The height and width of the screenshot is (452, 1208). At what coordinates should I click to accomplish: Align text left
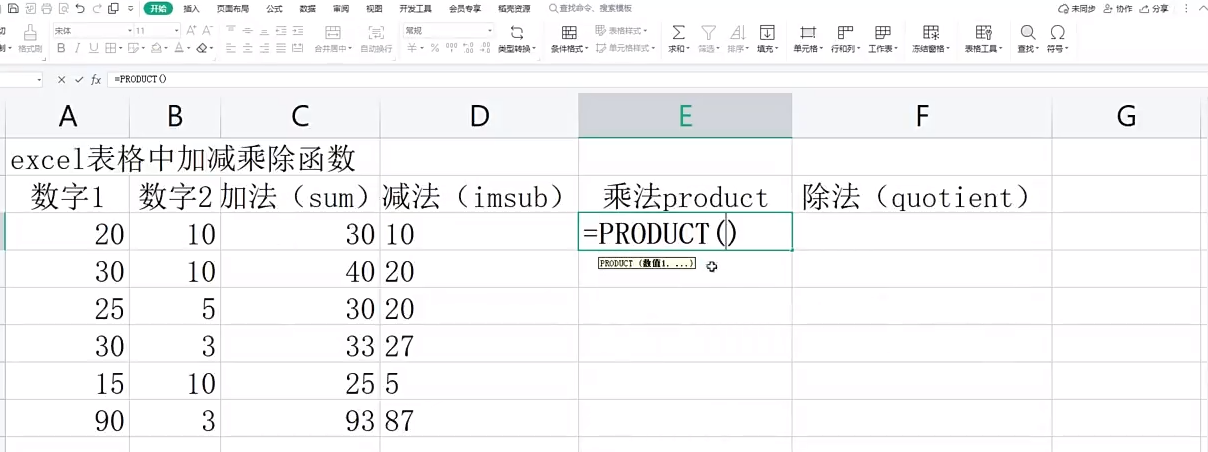[231, 47]
